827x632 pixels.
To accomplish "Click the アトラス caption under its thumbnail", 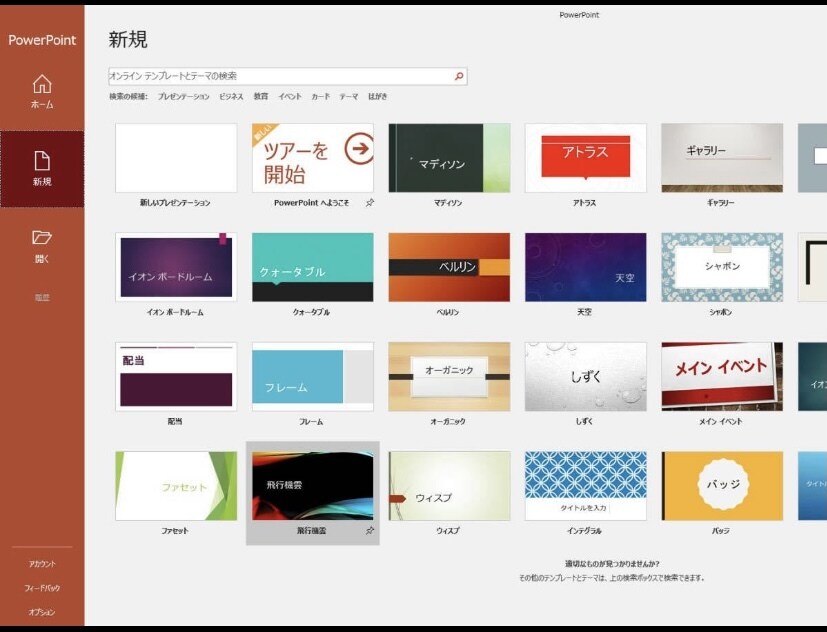I will [584, 203].
